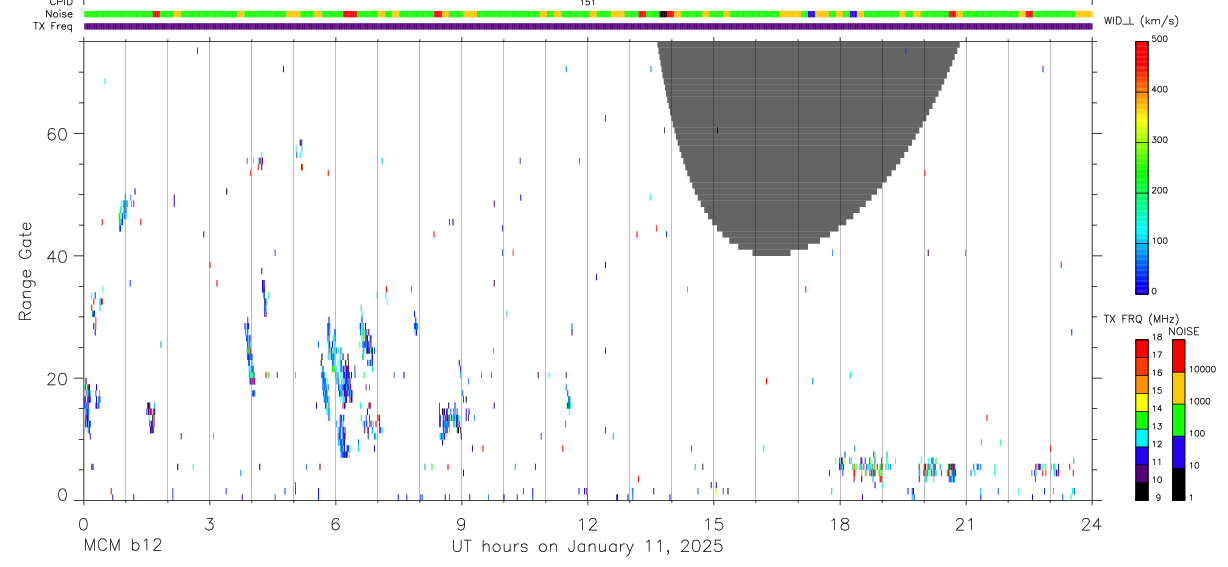Click the "17" MHz label on TX FRQ scale
Image resolution: width=1228 pixels, height=567 pixels.
1156,355
